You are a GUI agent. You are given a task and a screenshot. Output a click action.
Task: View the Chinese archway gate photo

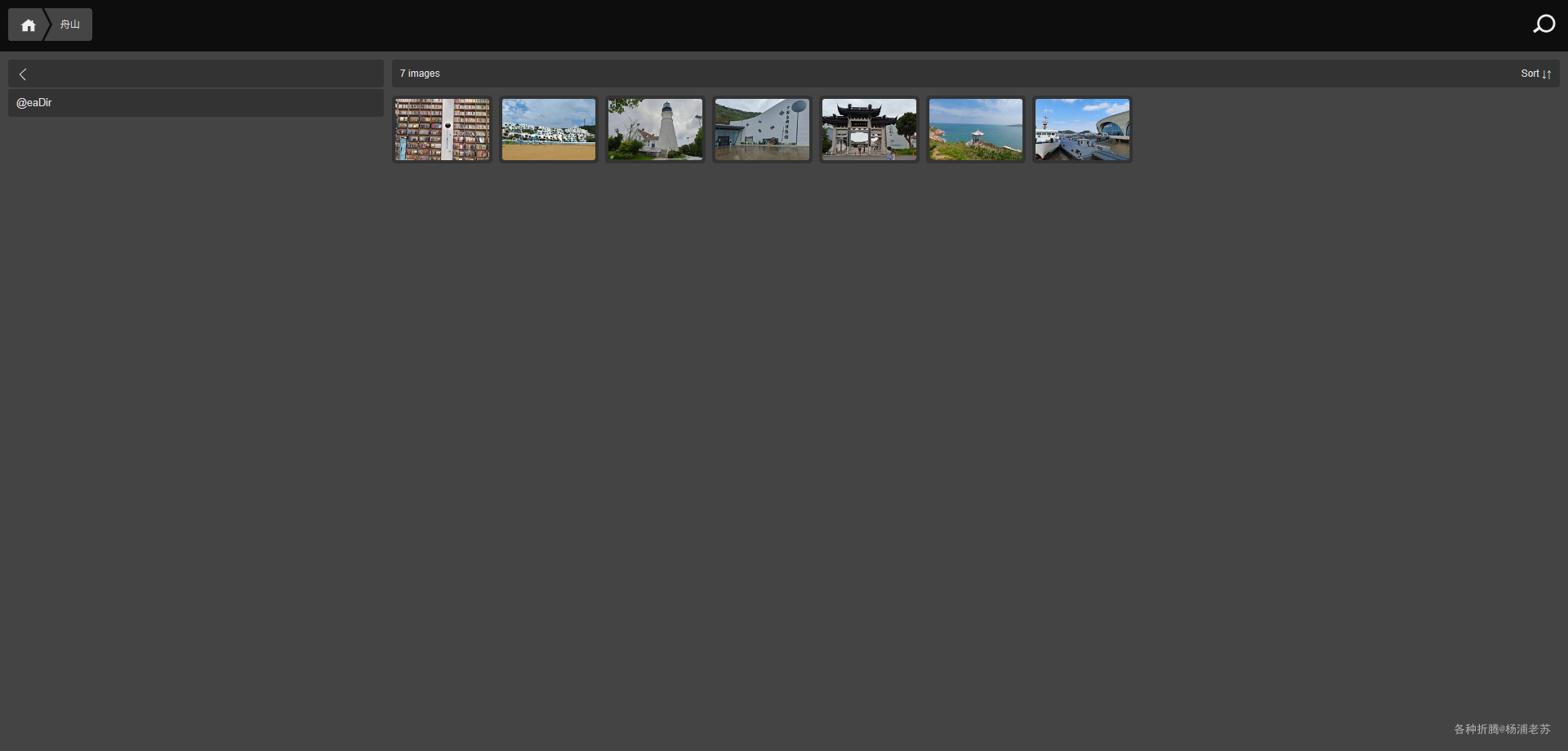click(x=869, y=130)
